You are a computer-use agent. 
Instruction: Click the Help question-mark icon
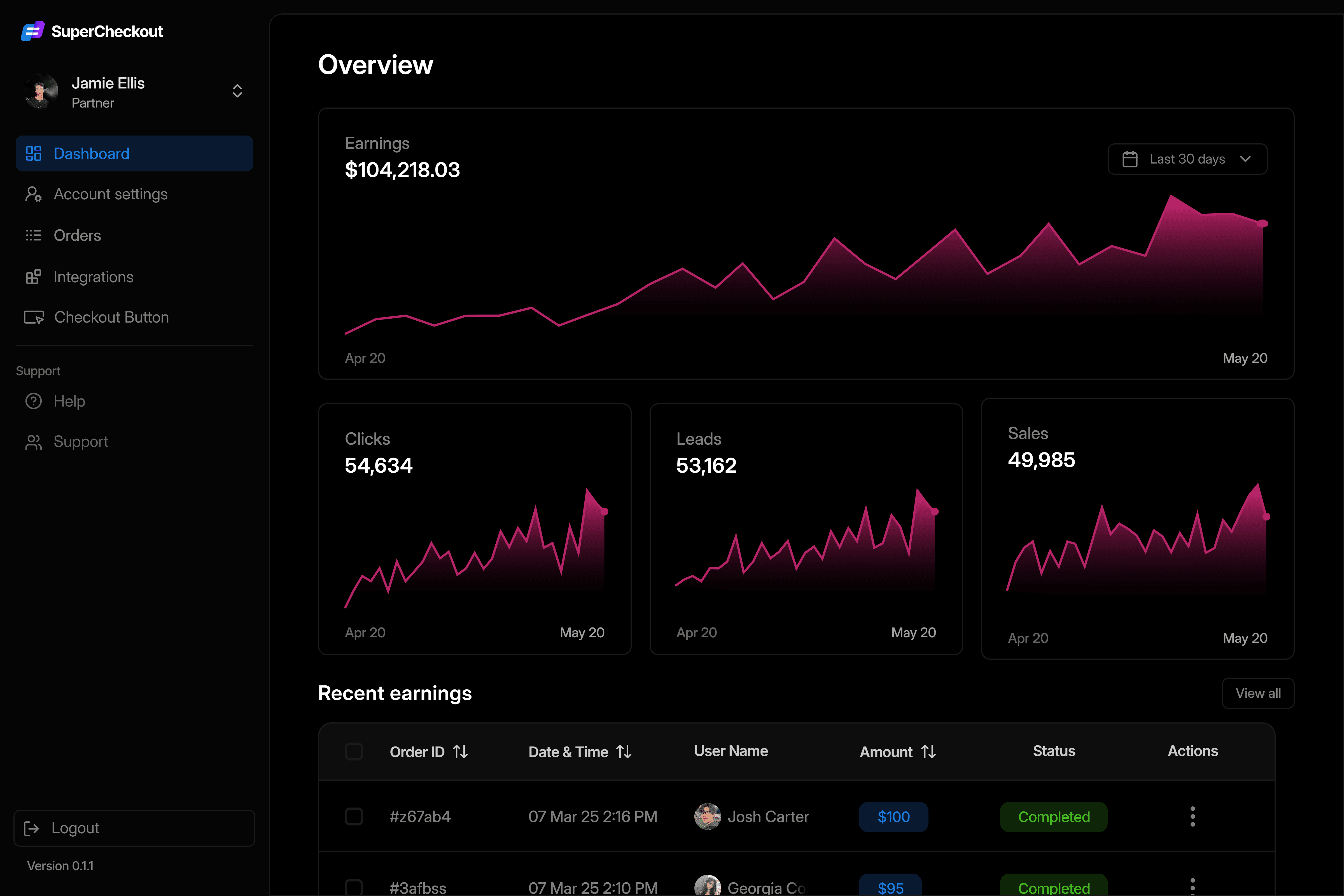point(34,401)
